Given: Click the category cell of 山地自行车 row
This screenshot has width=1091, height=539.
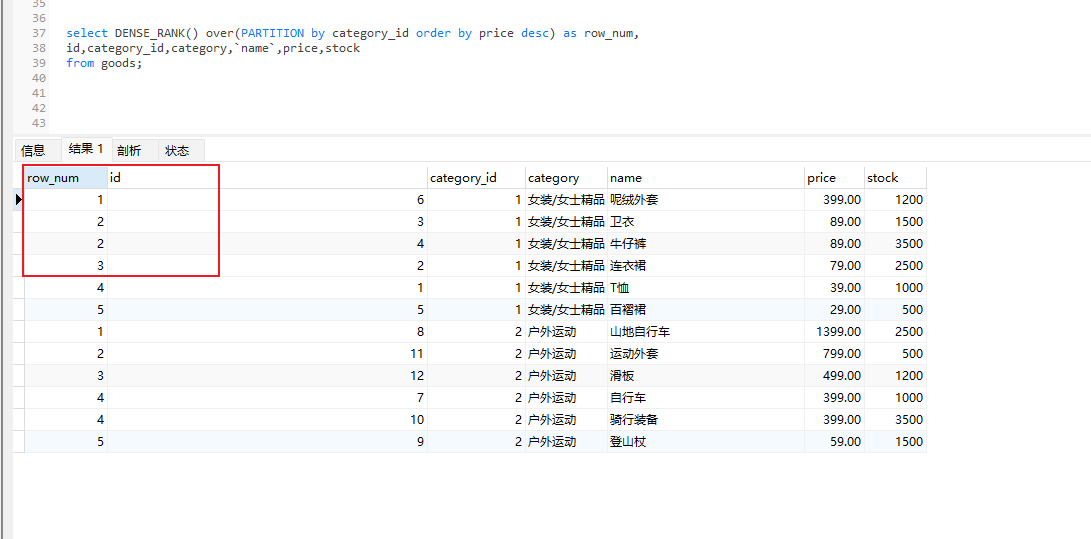Looking at the screenshot, I should pyautogui.click(x=566, y=332).
